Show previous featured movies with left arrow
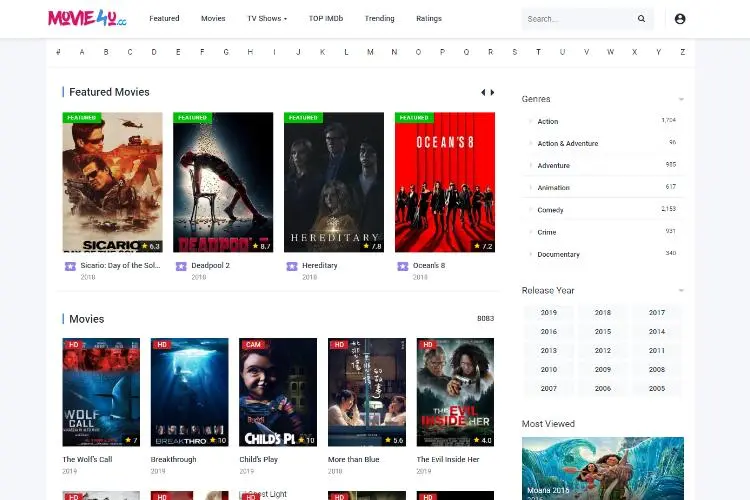Viewport: 750px width, 500px height. coord(483,92)
